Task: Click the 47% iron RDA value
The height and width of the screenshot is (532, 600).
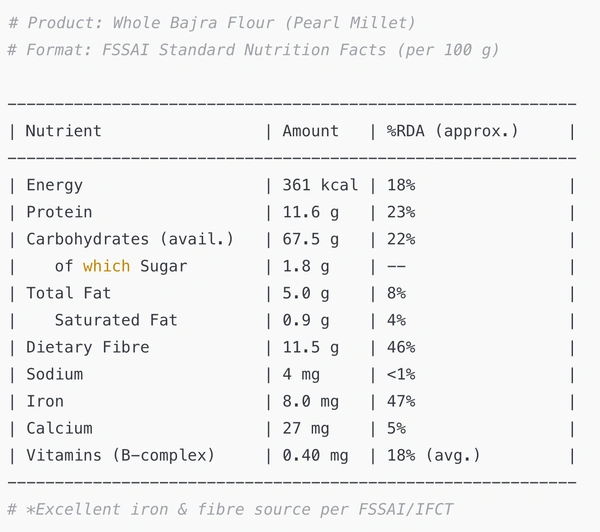Action: click(400, 401)
